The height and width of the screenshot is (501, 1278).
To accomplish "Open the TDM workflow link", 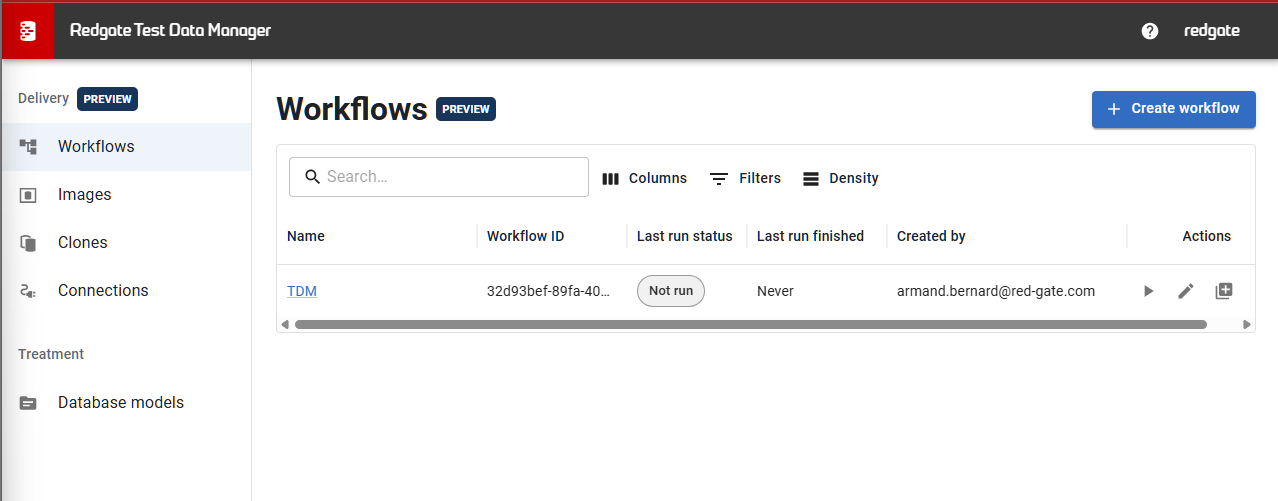I will click(302, 291).
